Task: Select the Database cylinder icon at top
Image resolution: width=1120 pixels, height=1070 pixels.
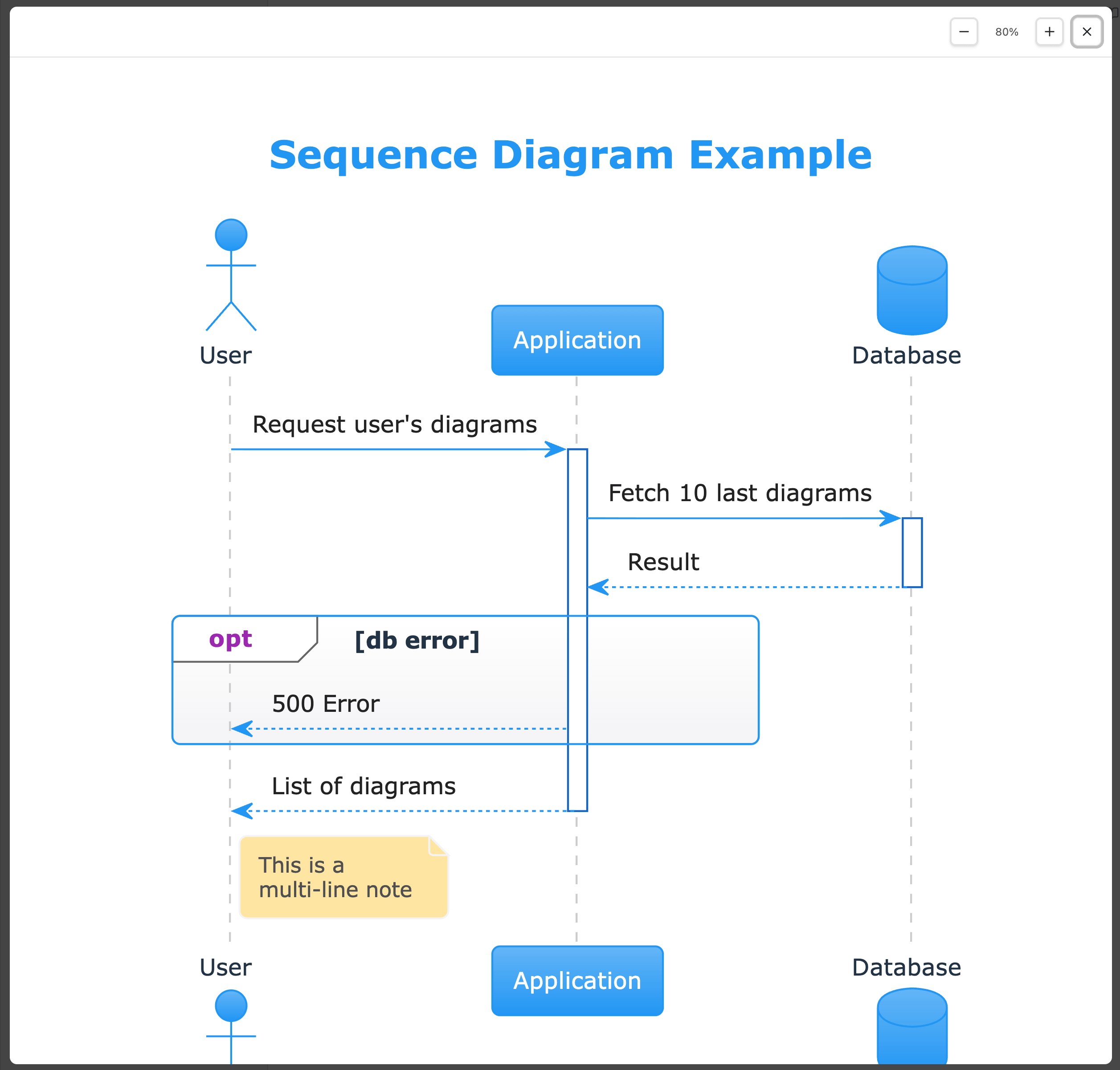Action: [x=912, y=290]
